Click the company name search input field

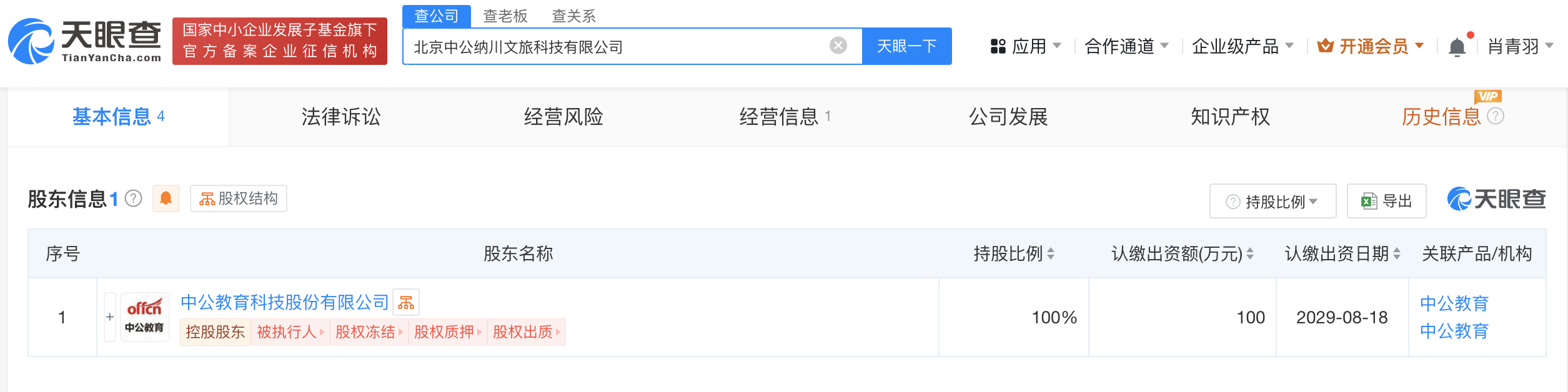tap(618, 46)
